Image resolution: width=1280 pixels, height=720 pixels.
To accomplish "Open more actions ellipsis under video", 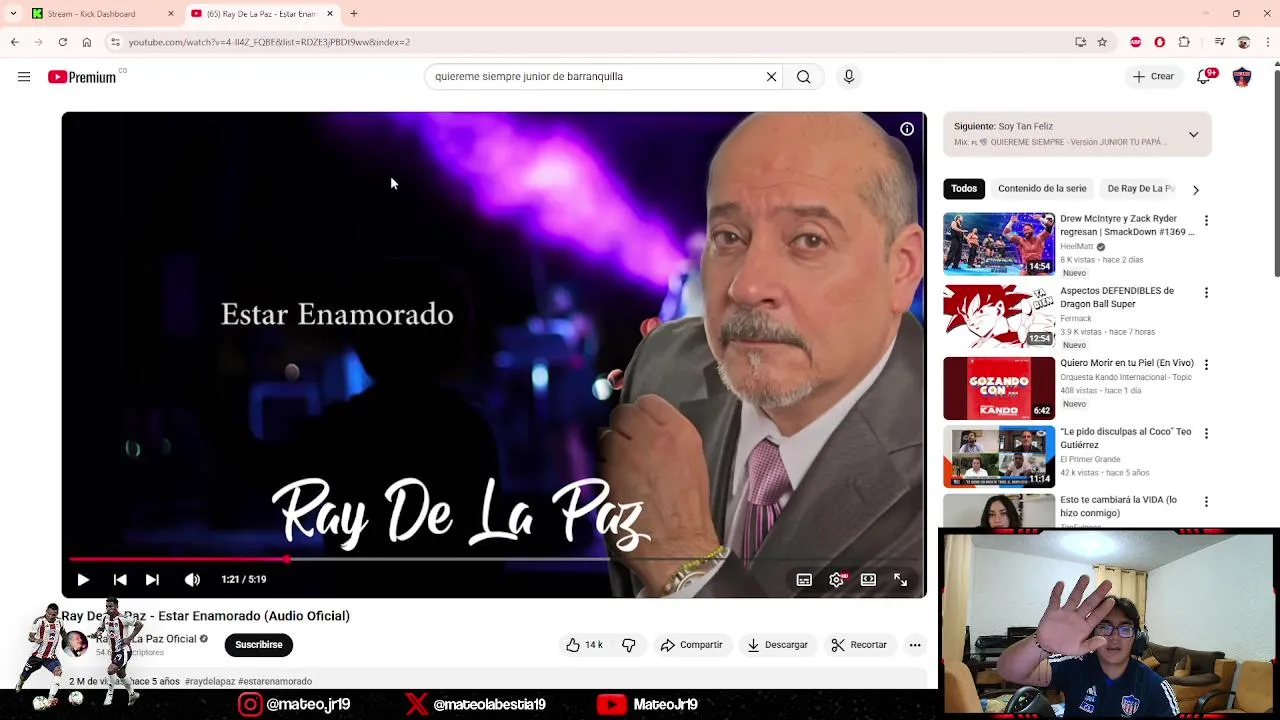I will pyautogui.click(x=914, y=645).
